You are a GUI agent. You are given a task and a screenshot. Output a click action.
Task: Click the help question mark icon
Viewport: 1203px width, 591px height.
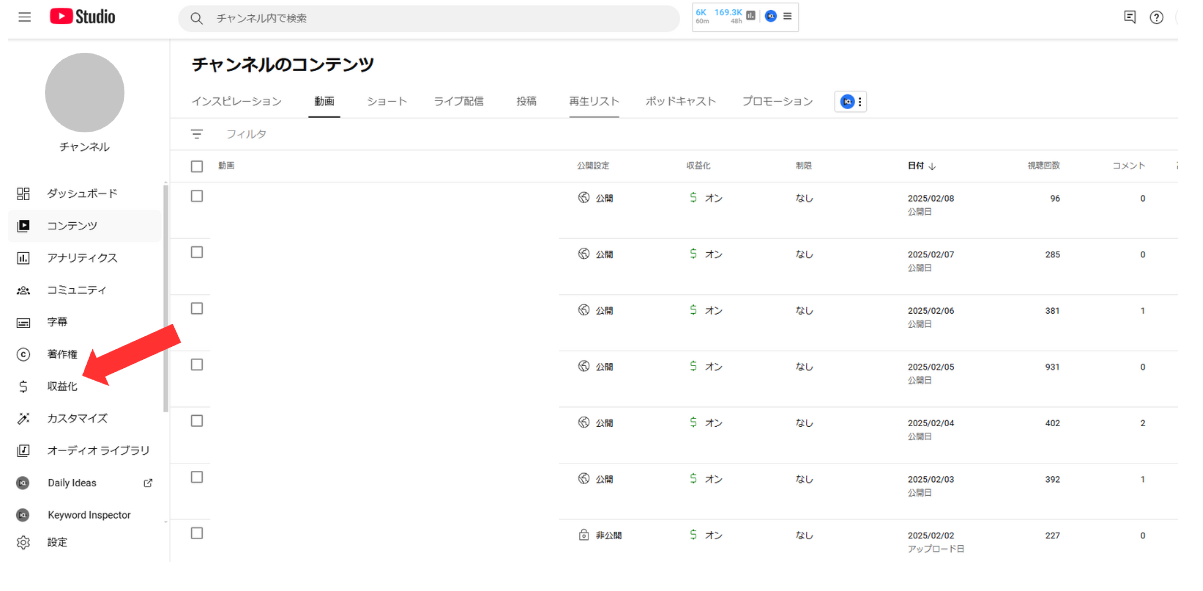pyautogui.click(x=1156, y=17)
